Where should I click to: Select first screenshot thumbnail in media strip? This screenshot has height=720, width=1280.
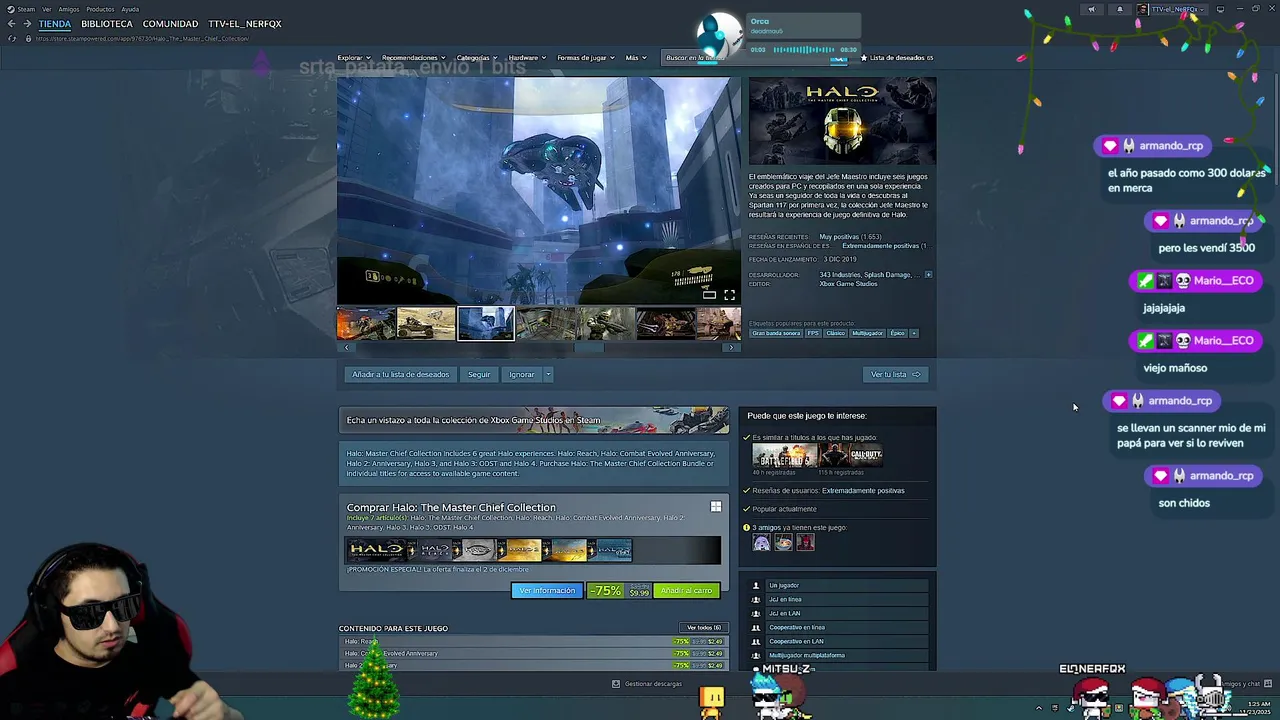(366, 324)
